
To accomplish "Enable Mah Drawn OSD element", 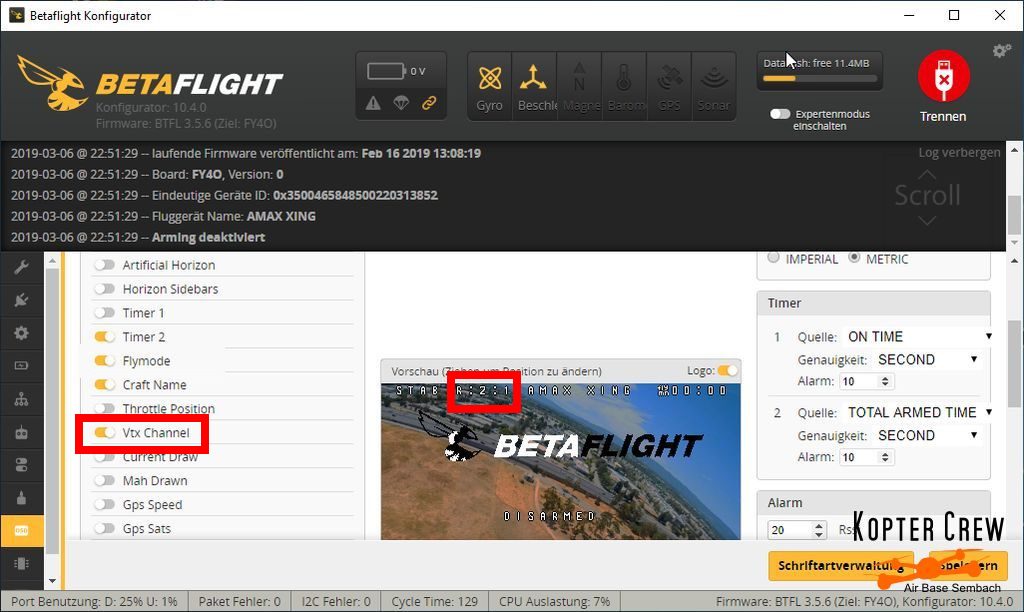I will pos(104,481).
